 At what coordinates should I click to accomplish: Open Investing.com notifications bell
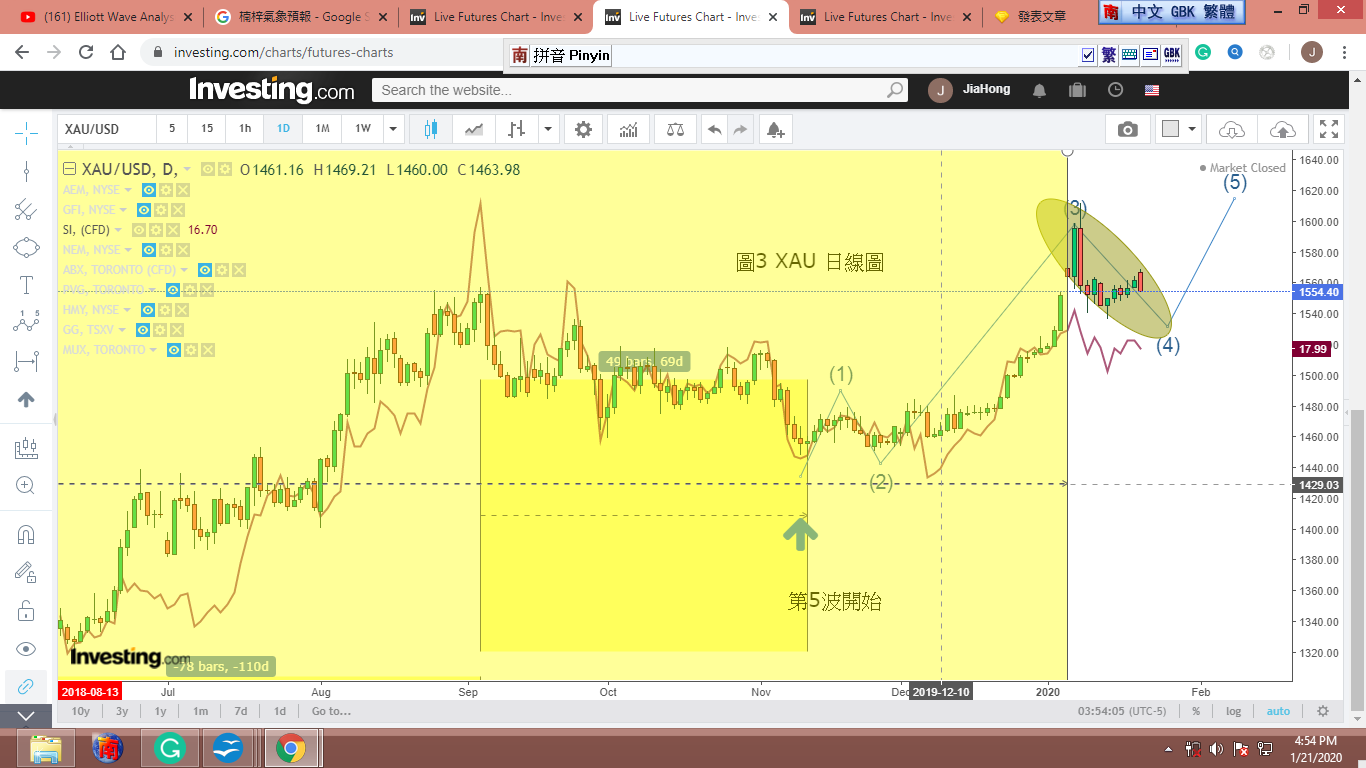[x=1039, y=90]
